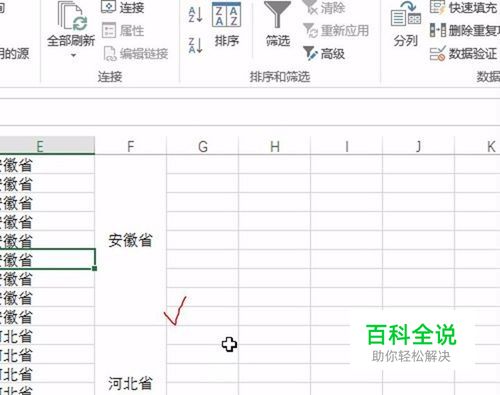Click the fill handle of selected cell
Image resolution: width=500 pixels, height=395 pixels.
[x=95, y=268]
